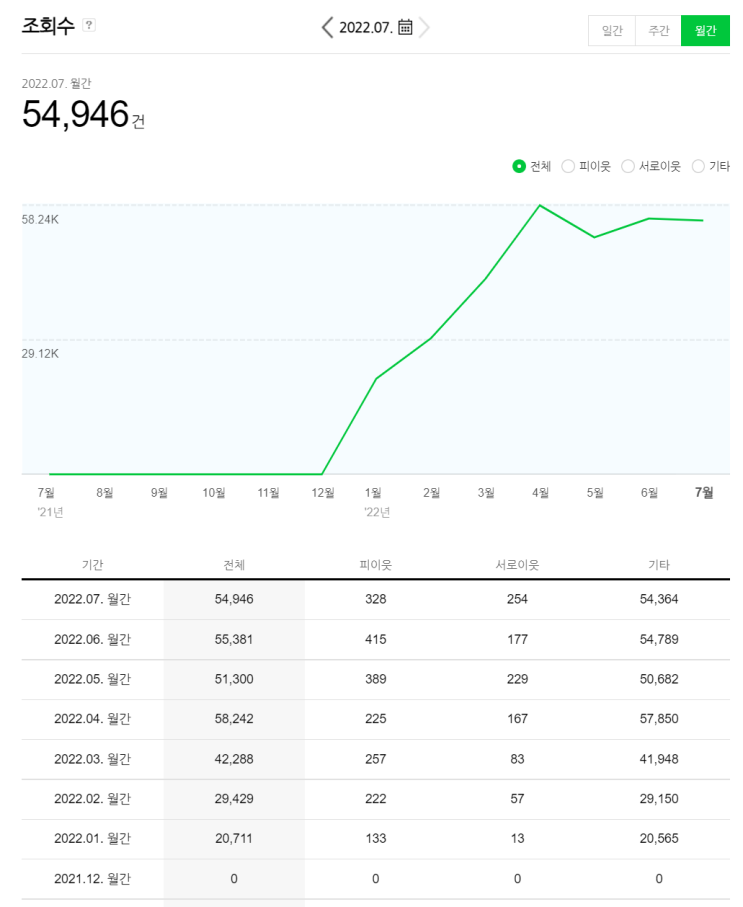Click the 4월 peak point on the chart
Screen dimensions: 743x907
540,205
